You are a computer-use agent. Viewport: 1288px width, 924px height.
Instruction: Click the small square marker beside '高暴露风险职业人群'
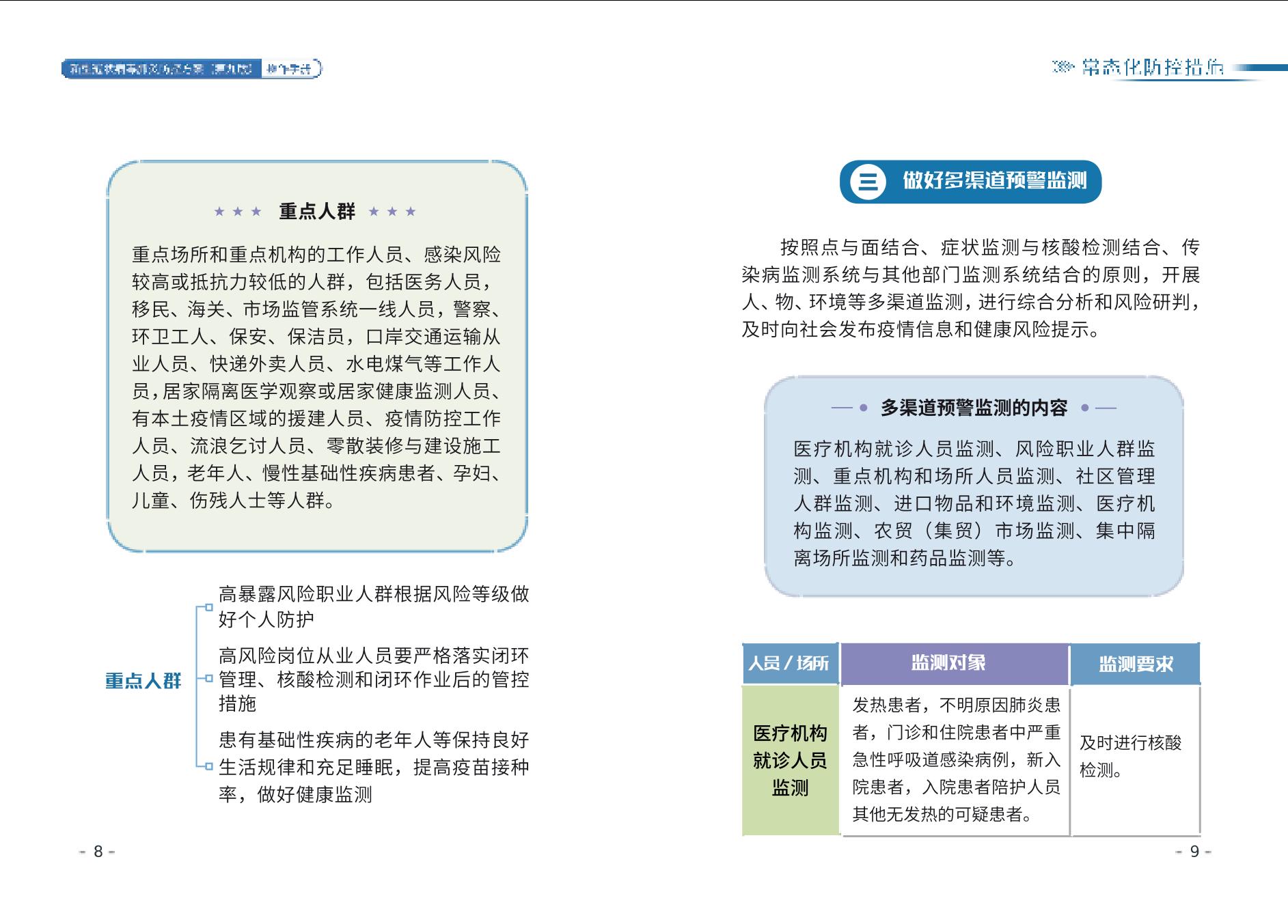(x=209, y=606)
